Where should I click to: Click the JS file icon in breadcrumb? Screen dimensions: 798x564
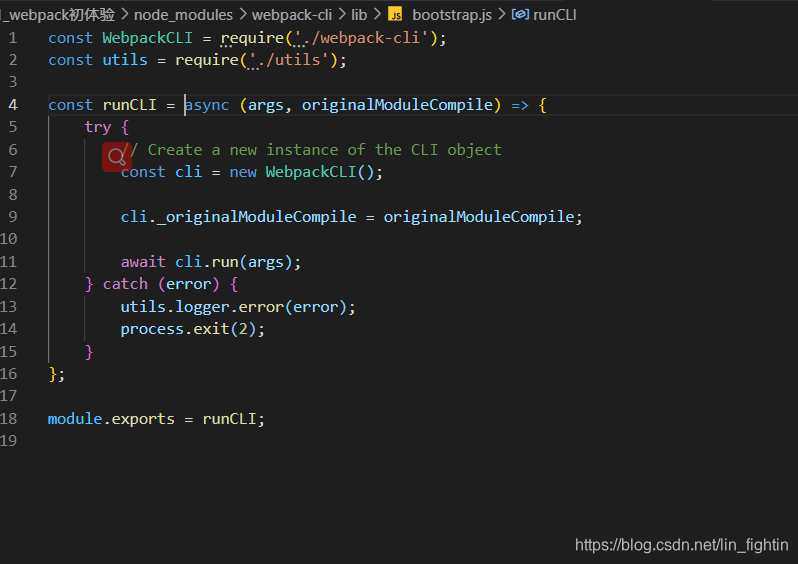click(x=395, y=14)
